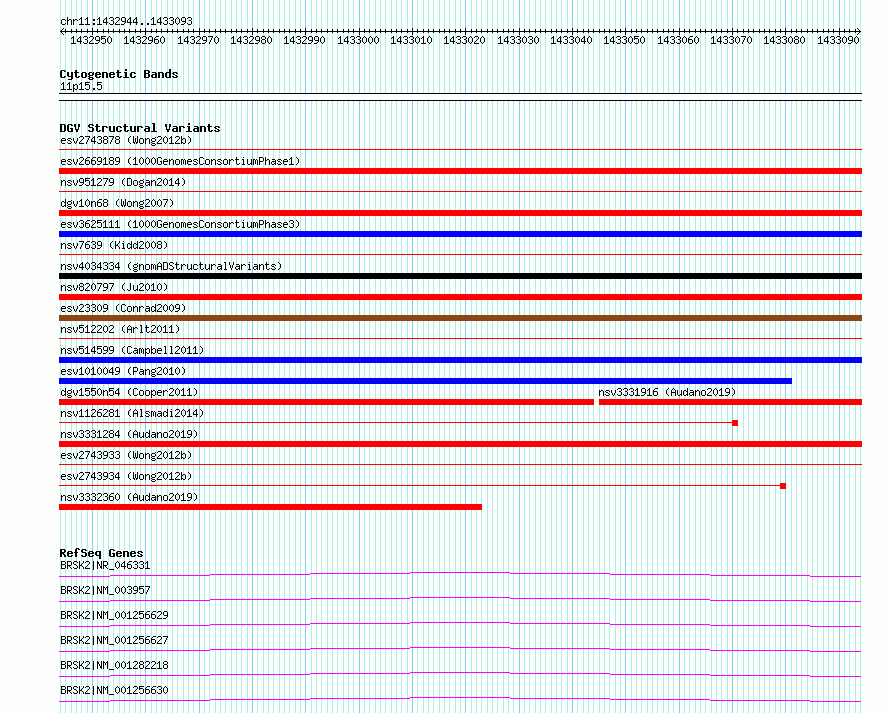Open variant dgv10n68 (Wong2007)
The width and height of the screenshot is (890, 713).
point(117,203)
